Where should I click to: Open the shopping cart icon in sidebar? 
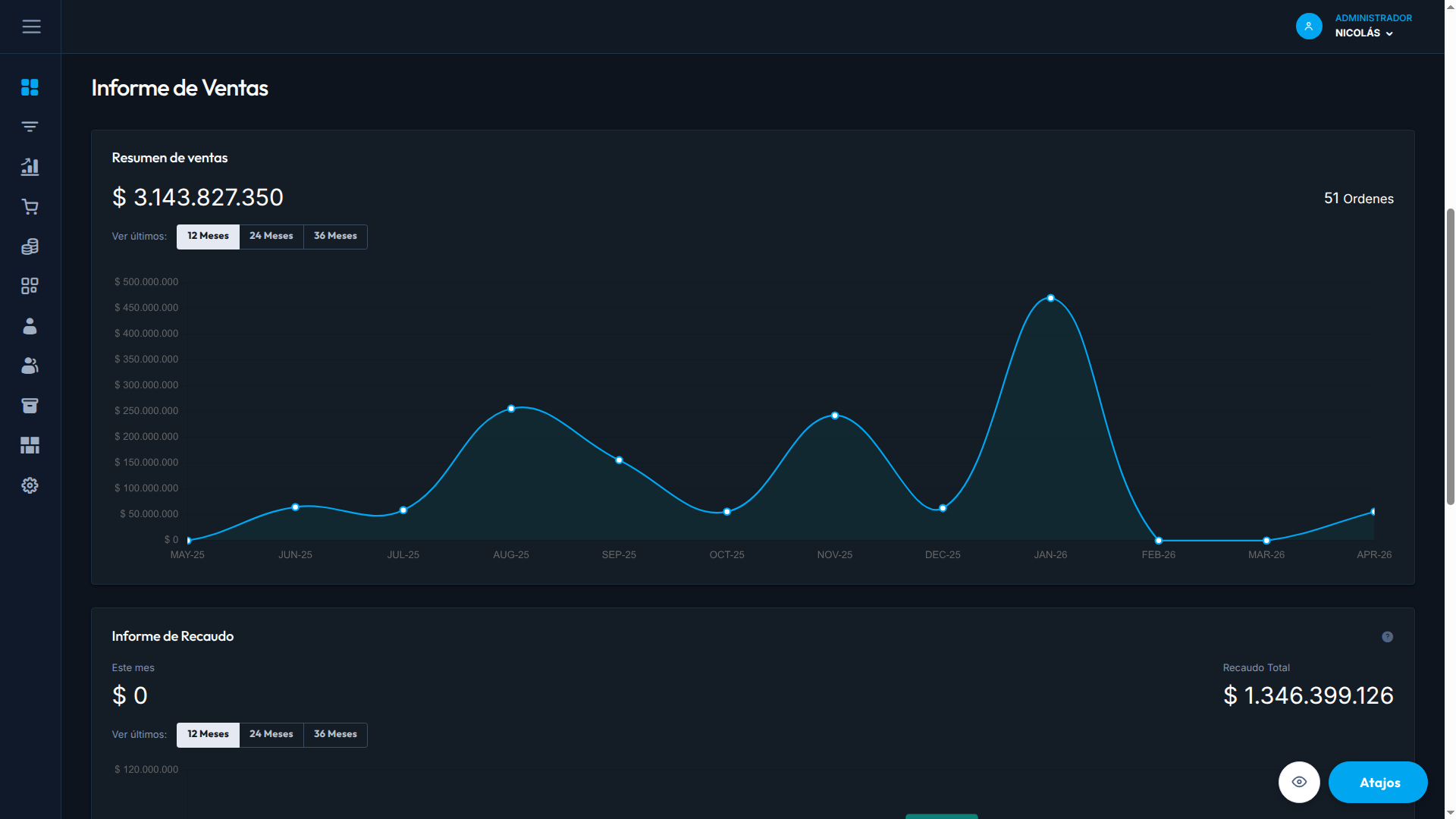click(30, 206)
